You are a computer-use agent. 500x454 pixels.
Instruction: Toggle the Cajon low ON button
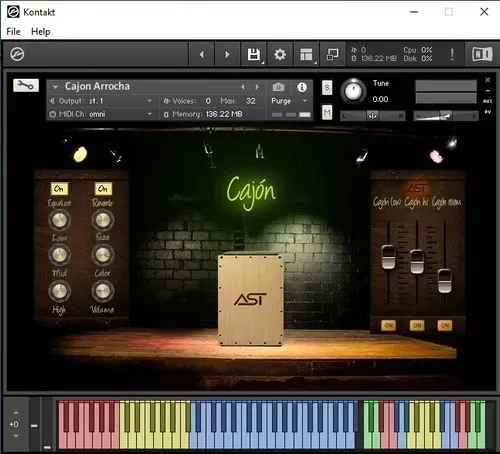coord(389,325)
